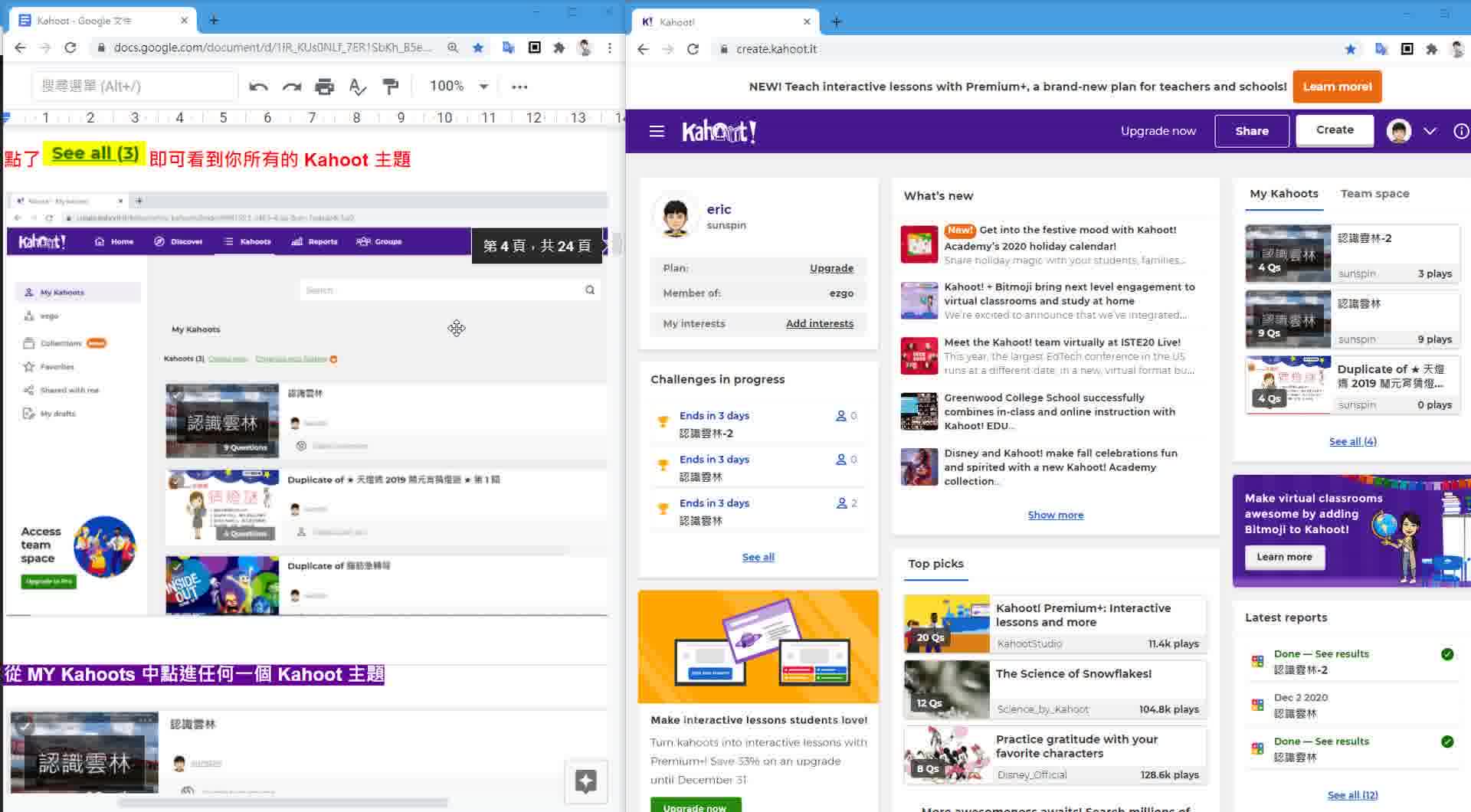The image size is (1471, 812).
Task: Click See all under Challenges in progress
Action: pyautogui.click(x=758, y=557)
